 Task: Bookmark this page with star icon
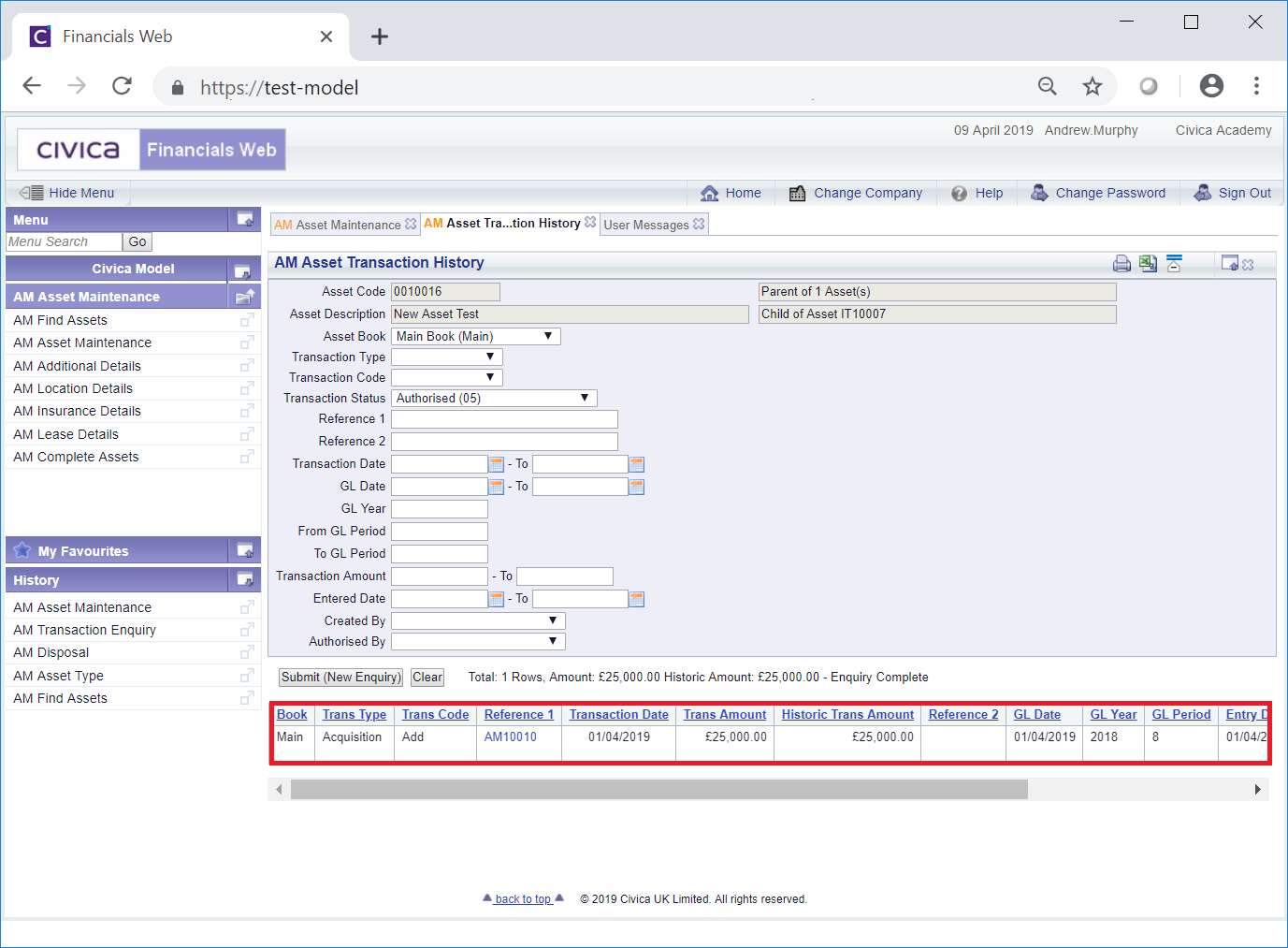click(1093, 87)
